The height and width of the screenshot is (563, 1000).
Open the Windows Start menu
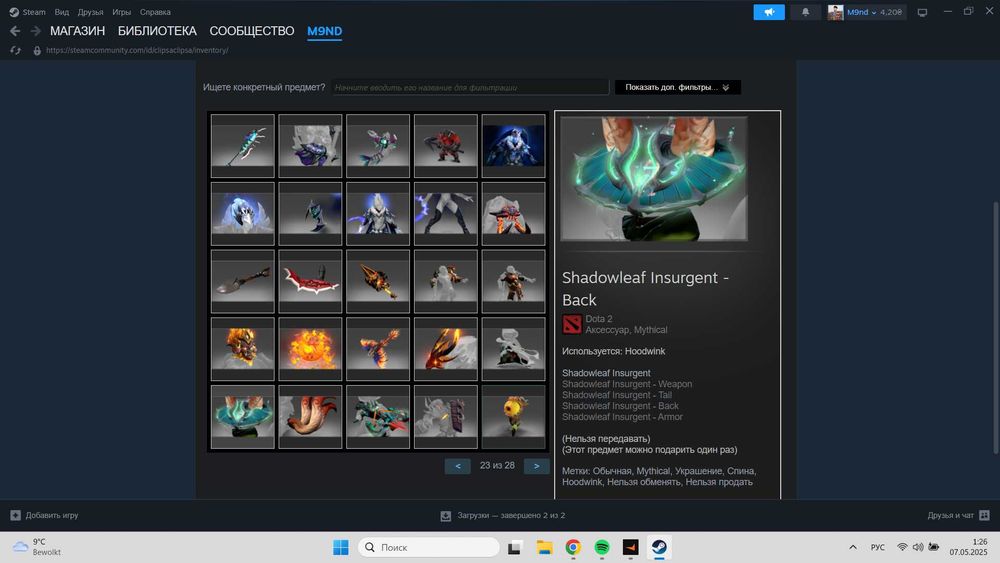pos(341,547)
